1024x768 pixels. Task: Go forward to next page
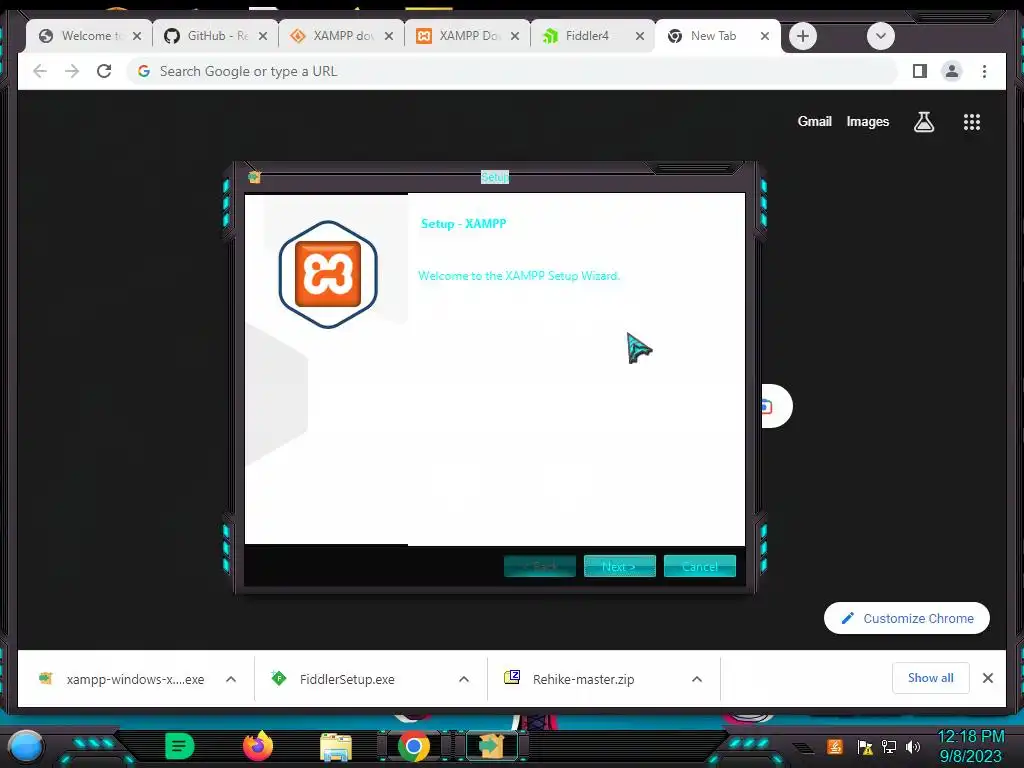point(72,71)
